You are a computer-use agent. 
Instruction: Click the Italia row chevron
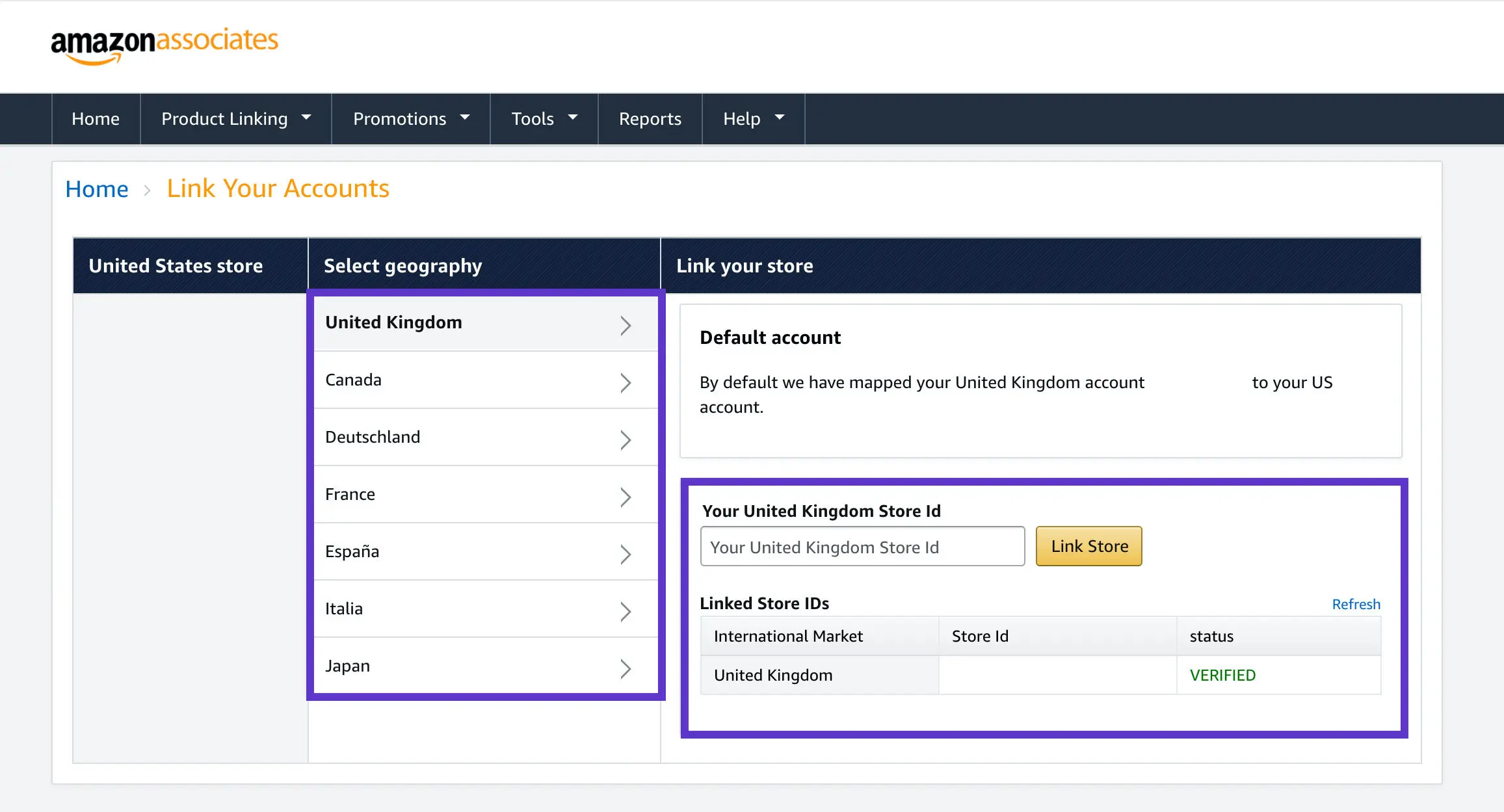pyautogui.click(x=626, y=612)
